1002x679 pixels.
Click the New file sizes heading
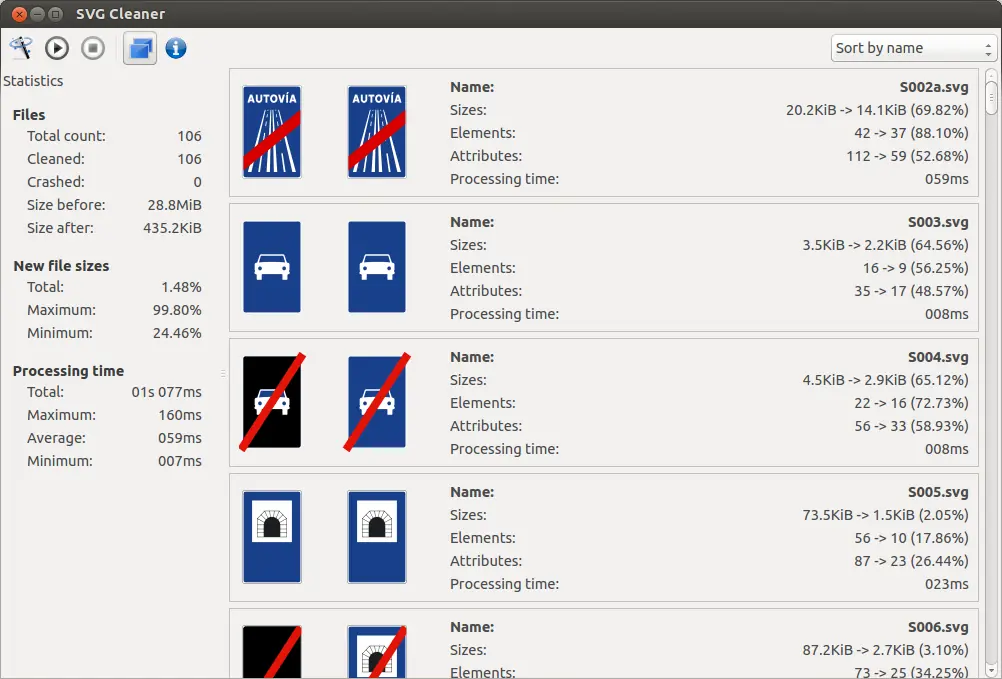(61, 266)
